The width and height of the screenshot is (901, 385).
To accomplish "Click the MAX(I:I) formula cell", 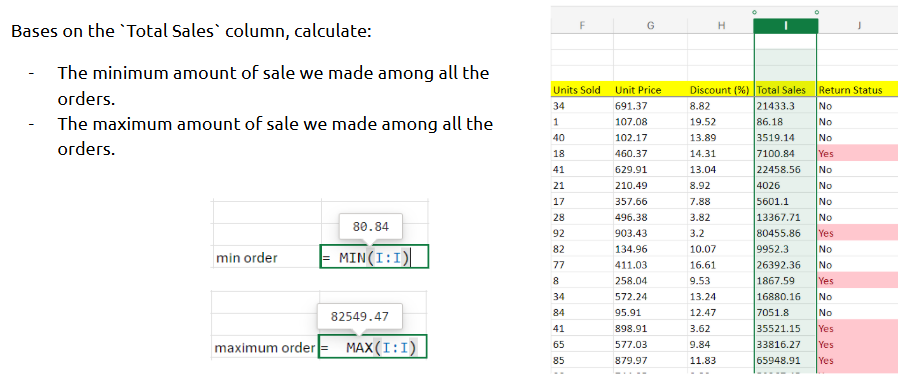I will [373, 347].
